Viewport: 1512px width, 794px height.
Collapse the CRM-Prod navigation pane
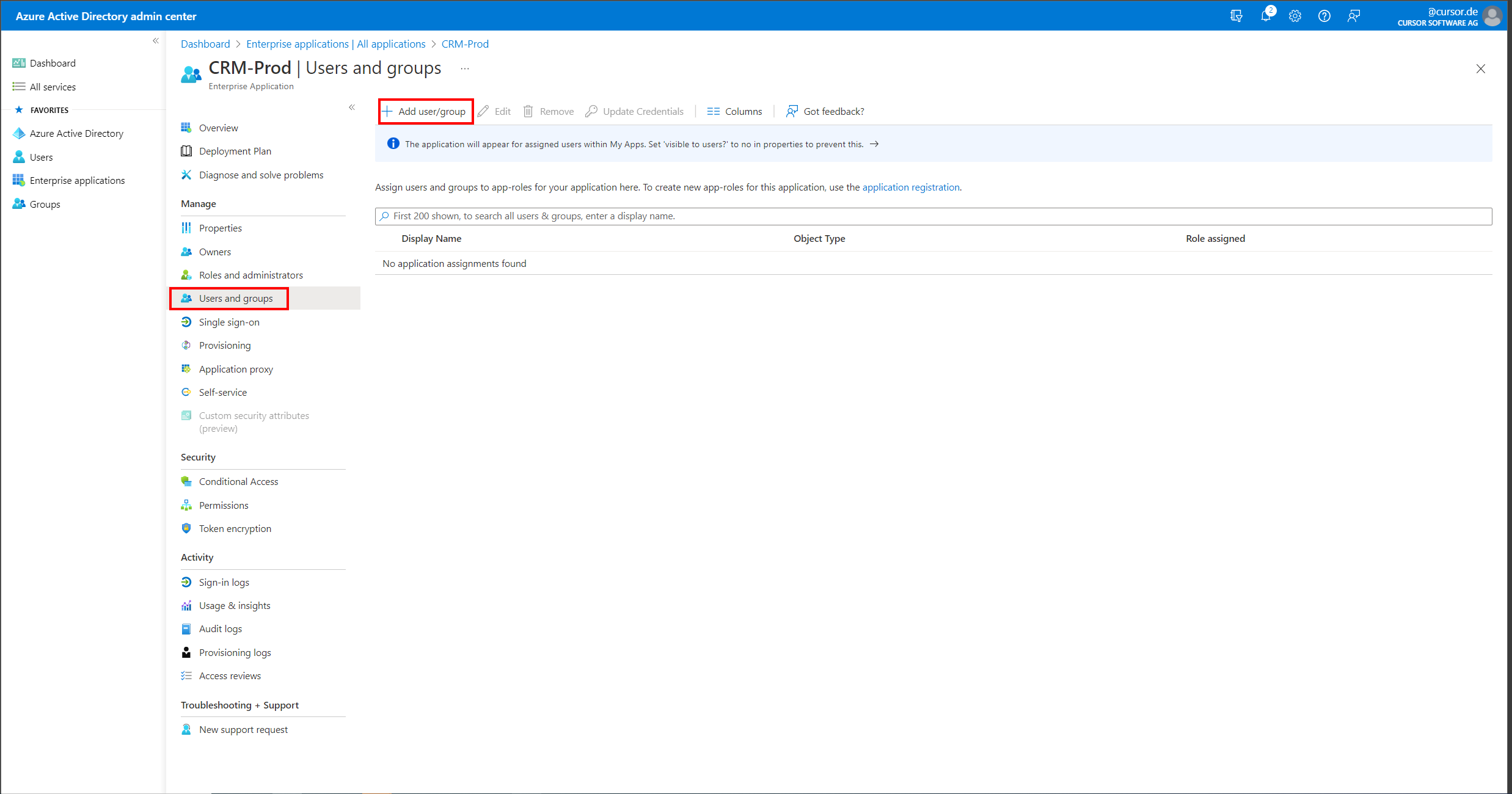coord(352,107)
